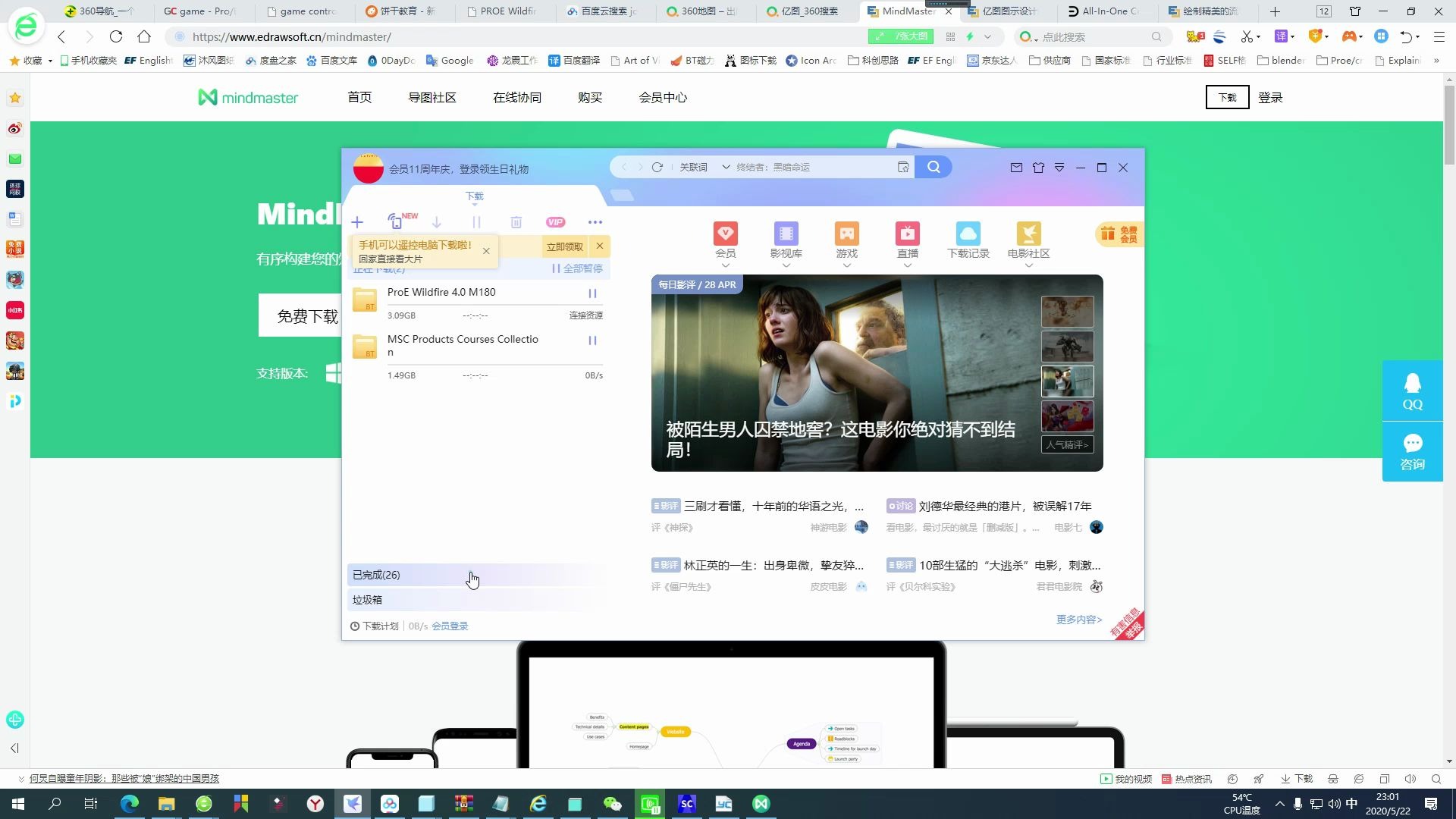This screenshot has height=819, width=1456.
Task: Open File Explorer from the taskbar
Action: point(167,804)
